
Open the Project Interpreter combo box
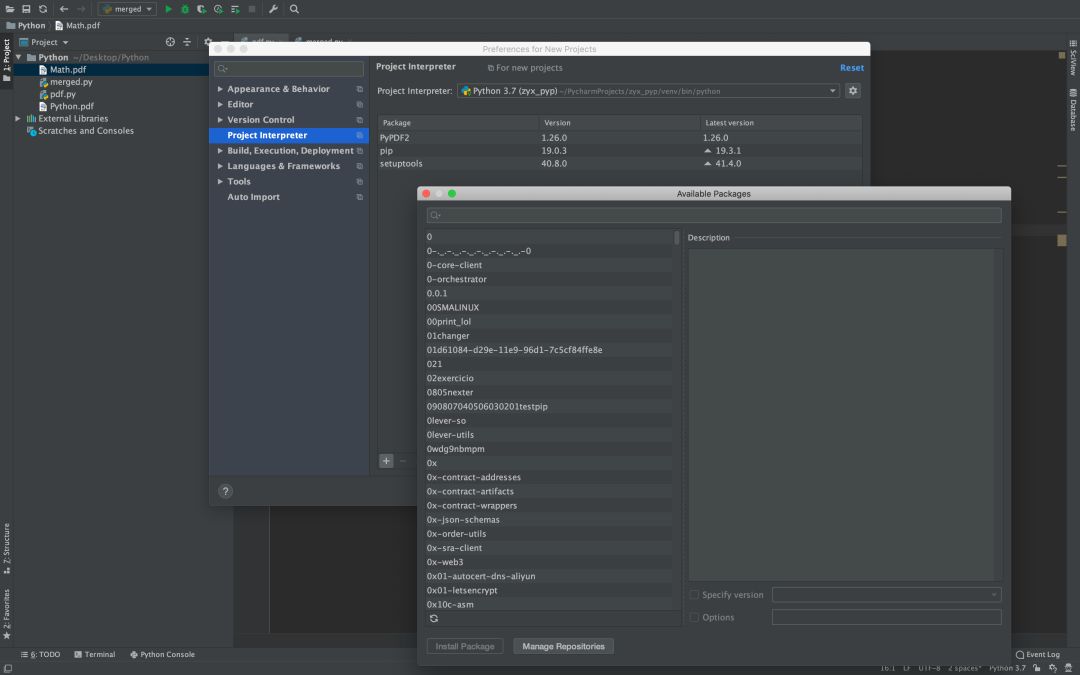click(x=648, y=91)
